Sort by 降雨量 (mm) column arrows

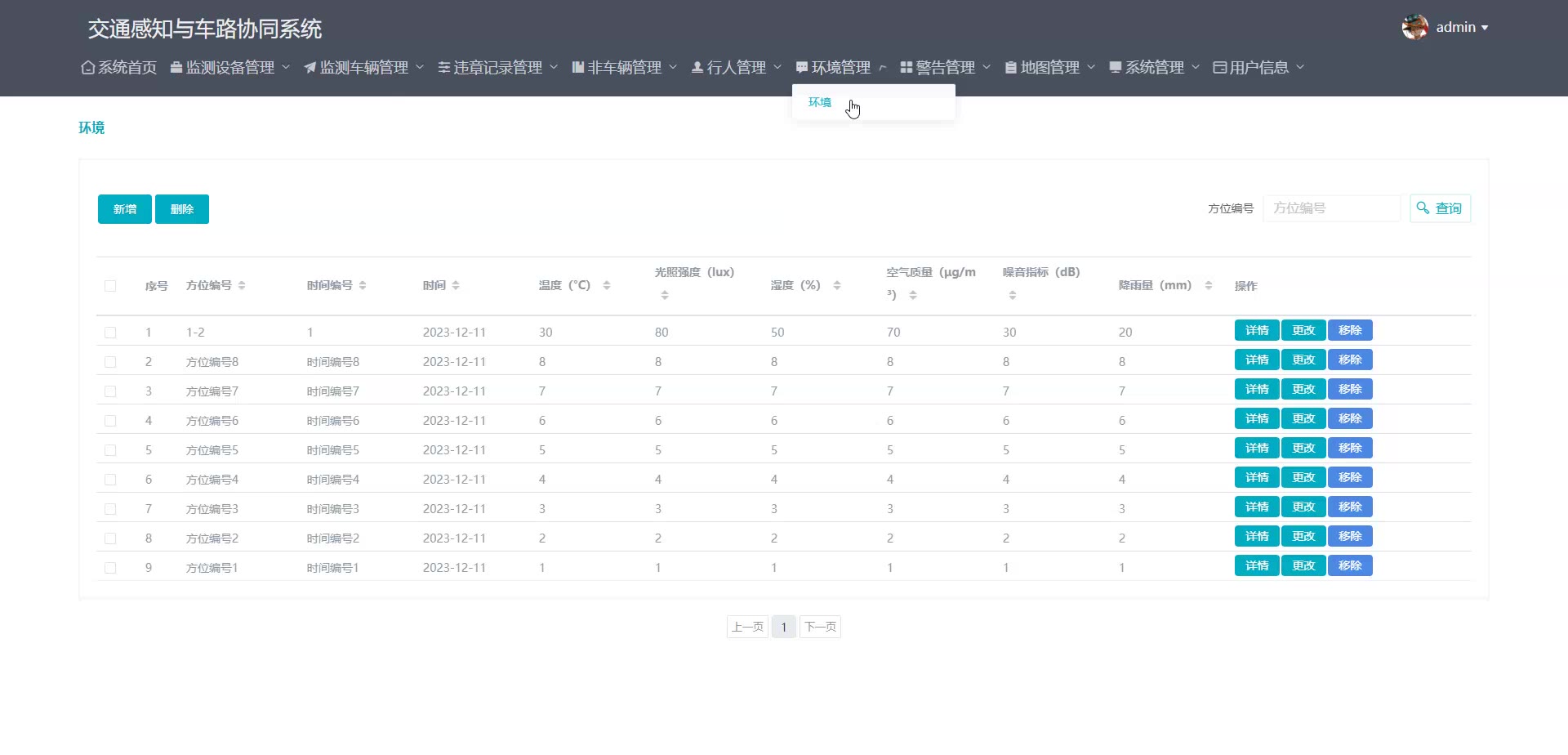pos(1209,285)
